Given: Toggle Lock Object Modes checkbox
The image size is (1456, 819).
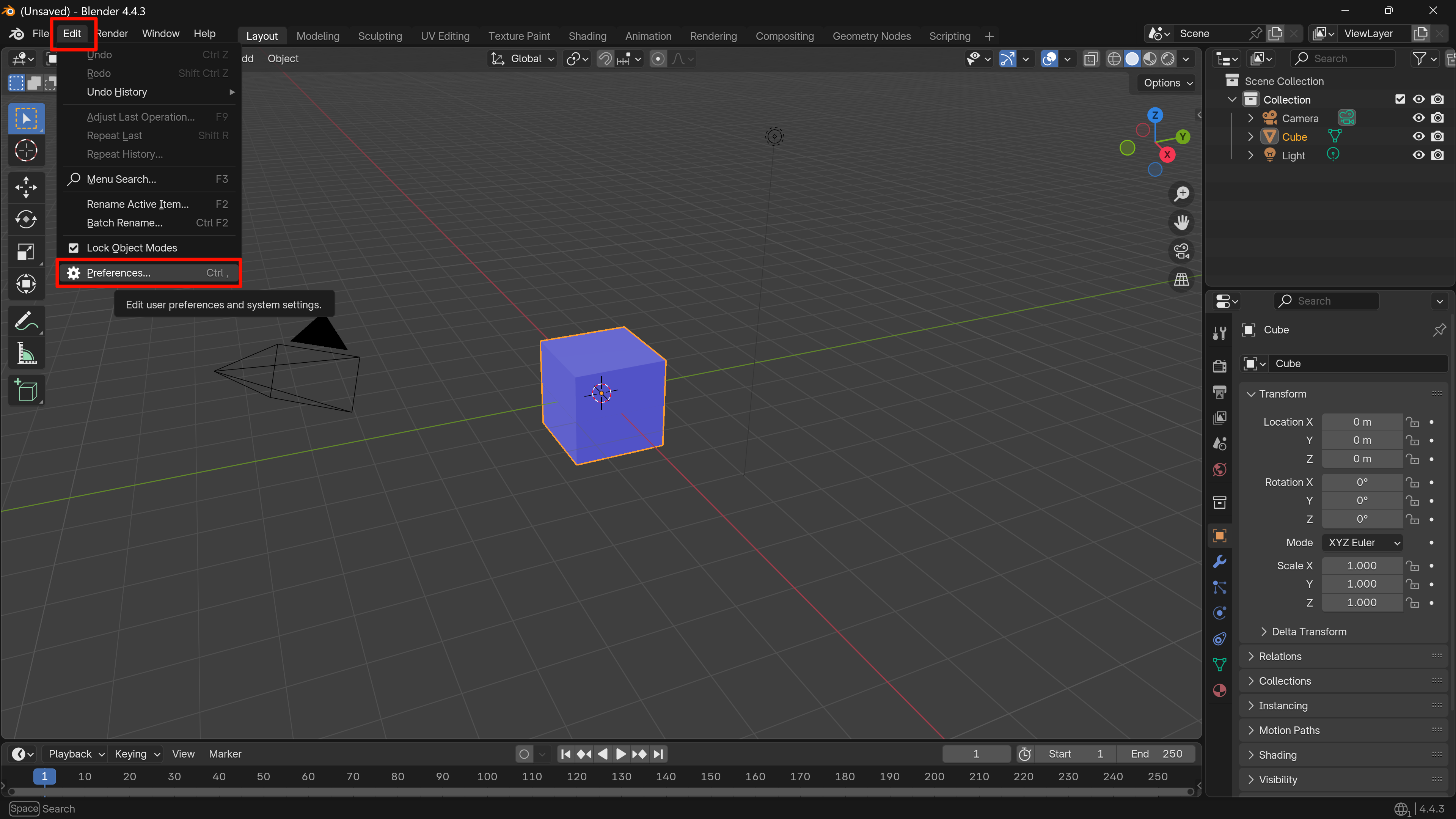Looking at the screenshot, I should point(74,248).
